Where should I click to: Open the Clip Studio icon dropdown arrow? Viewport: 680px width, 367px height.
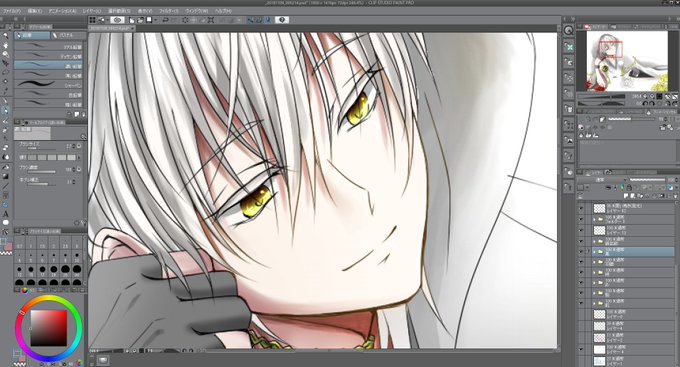pos(107,20)
